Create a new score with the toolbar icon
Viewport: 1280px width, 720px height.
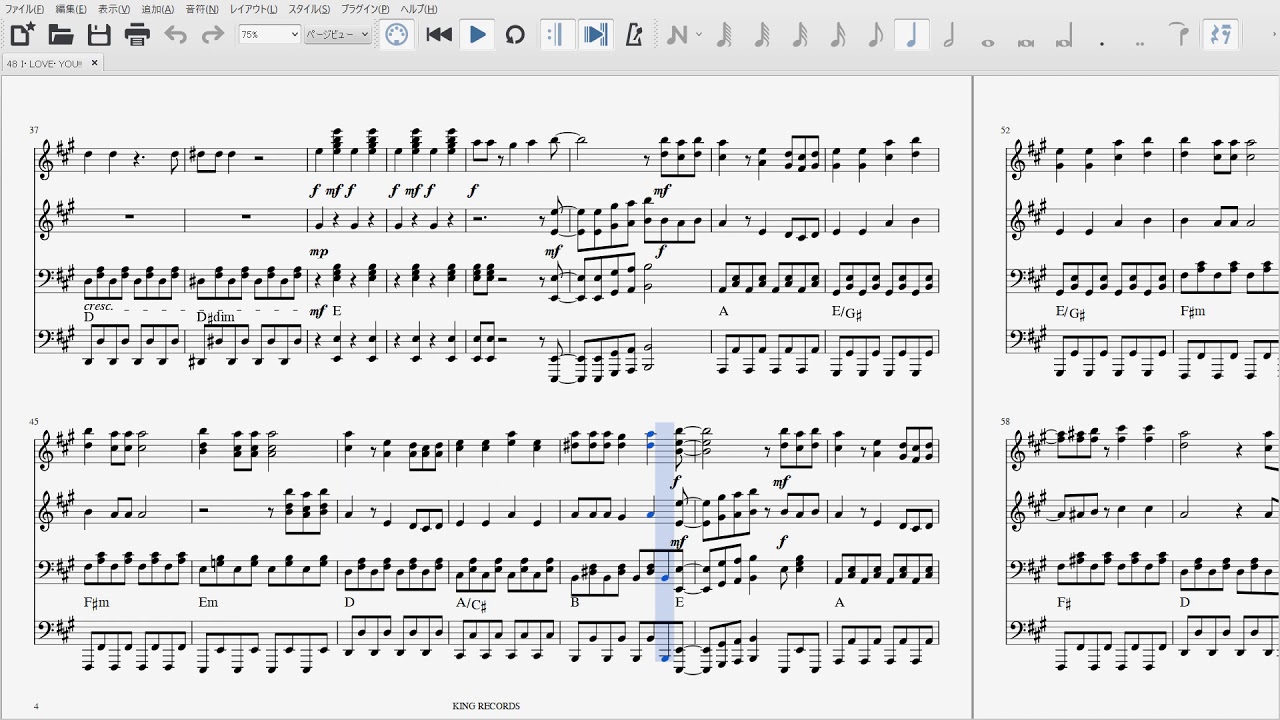click(22, 35)
